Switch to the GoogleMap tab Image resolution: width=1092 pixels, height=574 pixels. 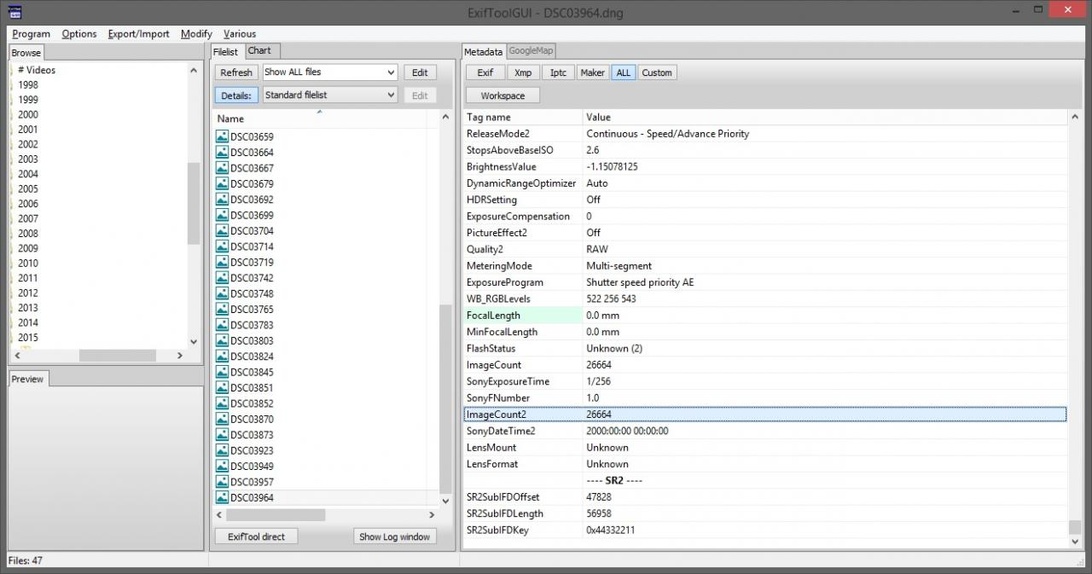pos(530,51)
